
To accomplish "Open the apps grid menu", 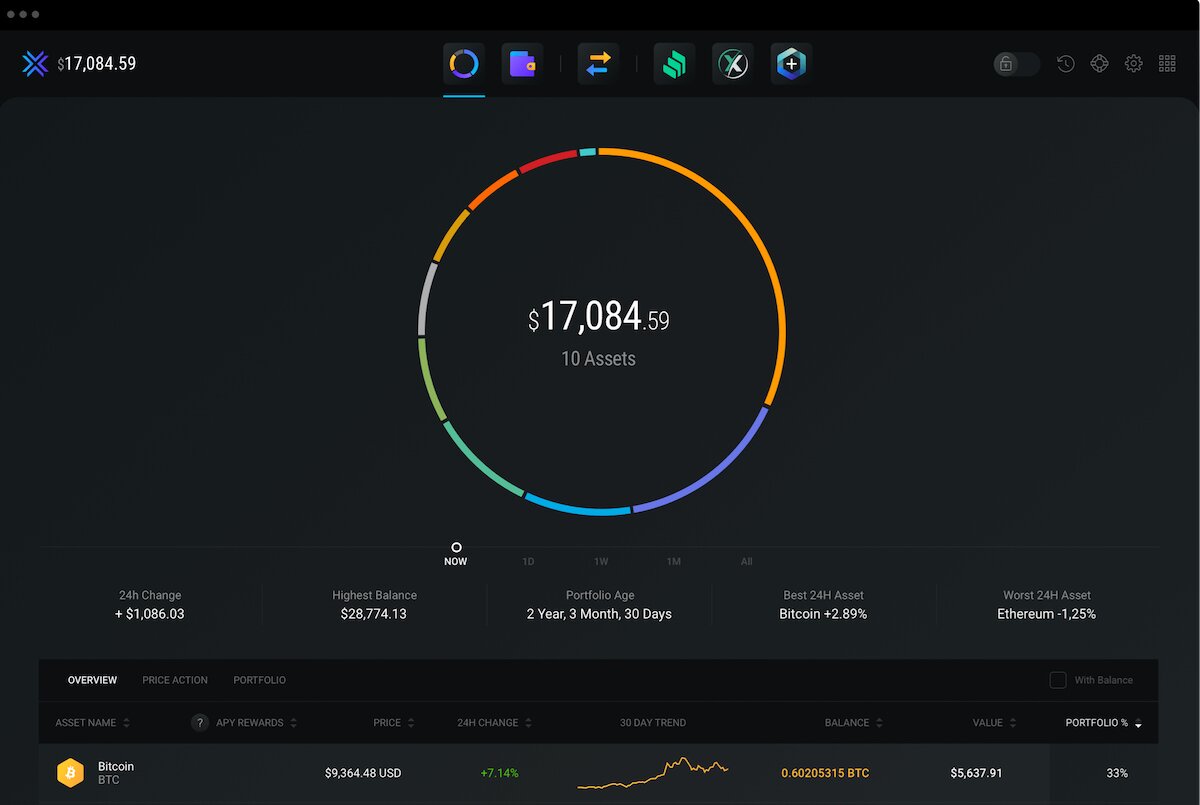I will (x=1166, y=63).
